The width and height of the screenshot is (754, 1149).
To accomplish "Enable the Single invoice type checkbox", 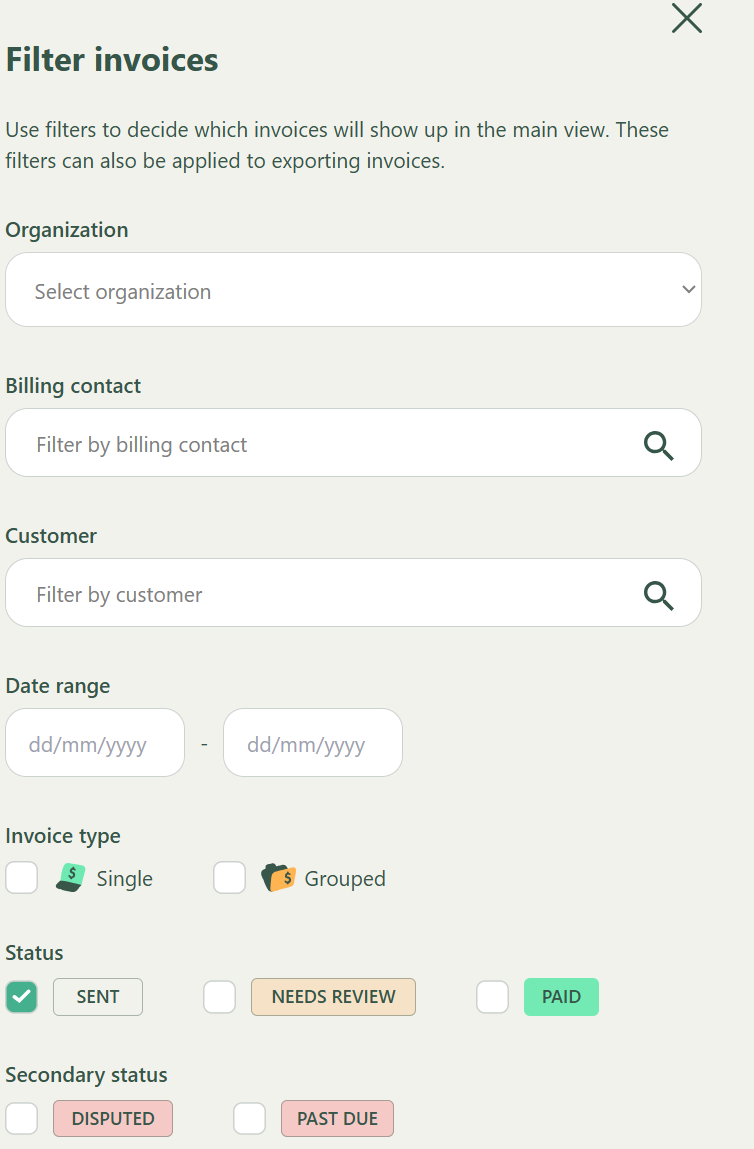I will click(22, 878).
